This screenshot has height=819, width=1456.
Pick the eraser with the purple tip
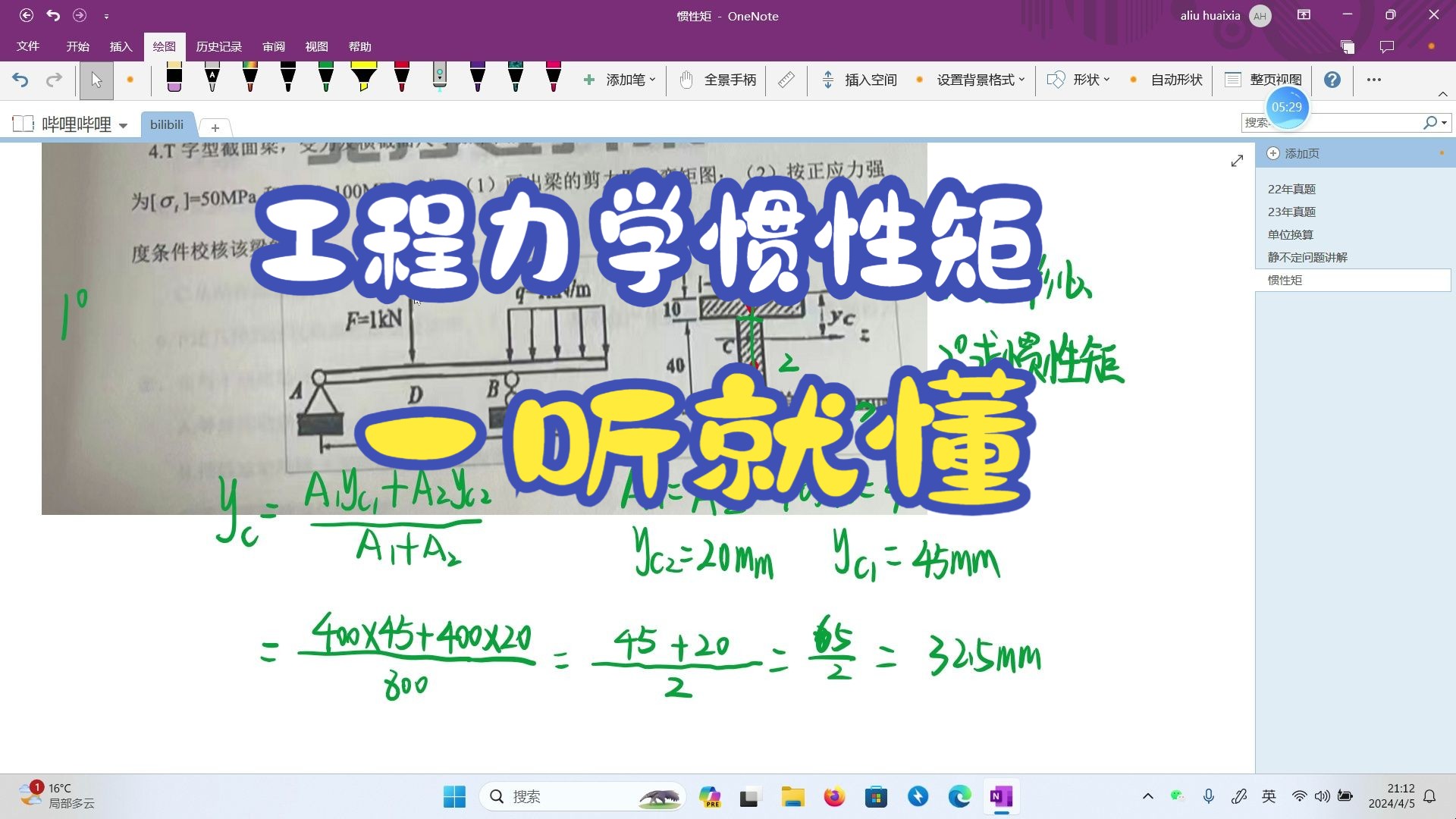[x=174, y=78]
